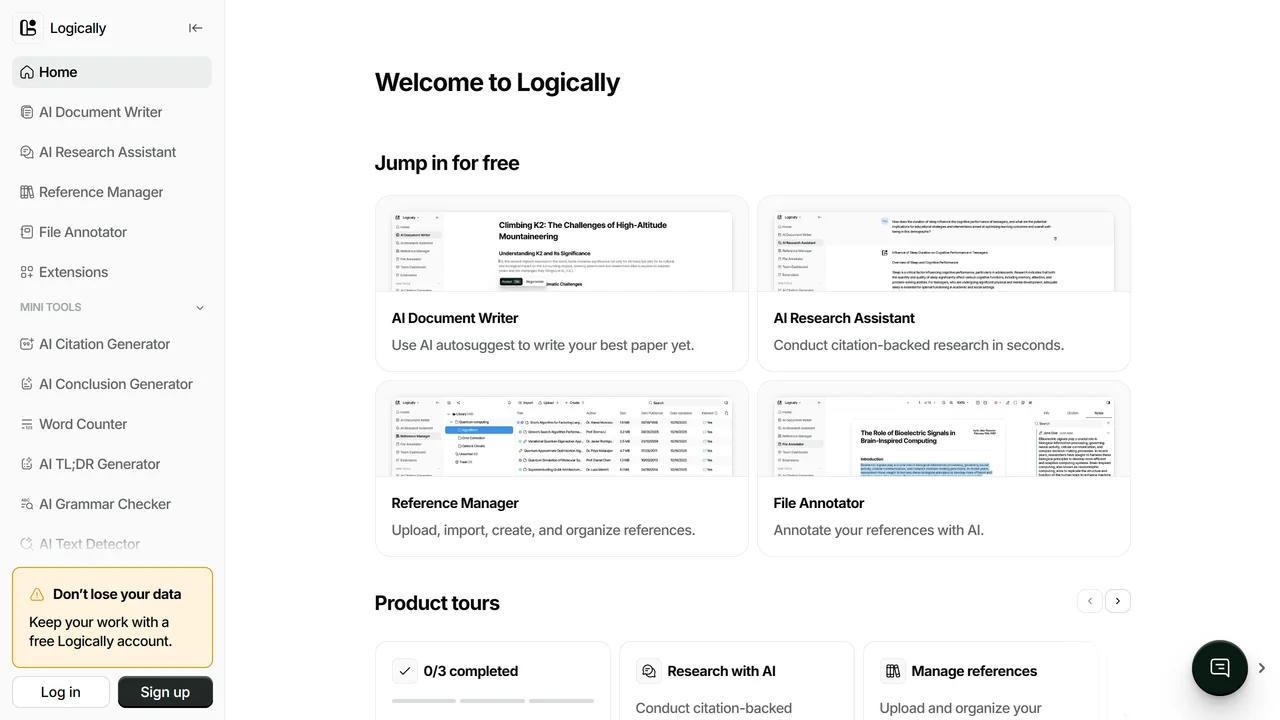Collapse the Mini Tools section chevron
The image size is (1280, 720).
200,308
